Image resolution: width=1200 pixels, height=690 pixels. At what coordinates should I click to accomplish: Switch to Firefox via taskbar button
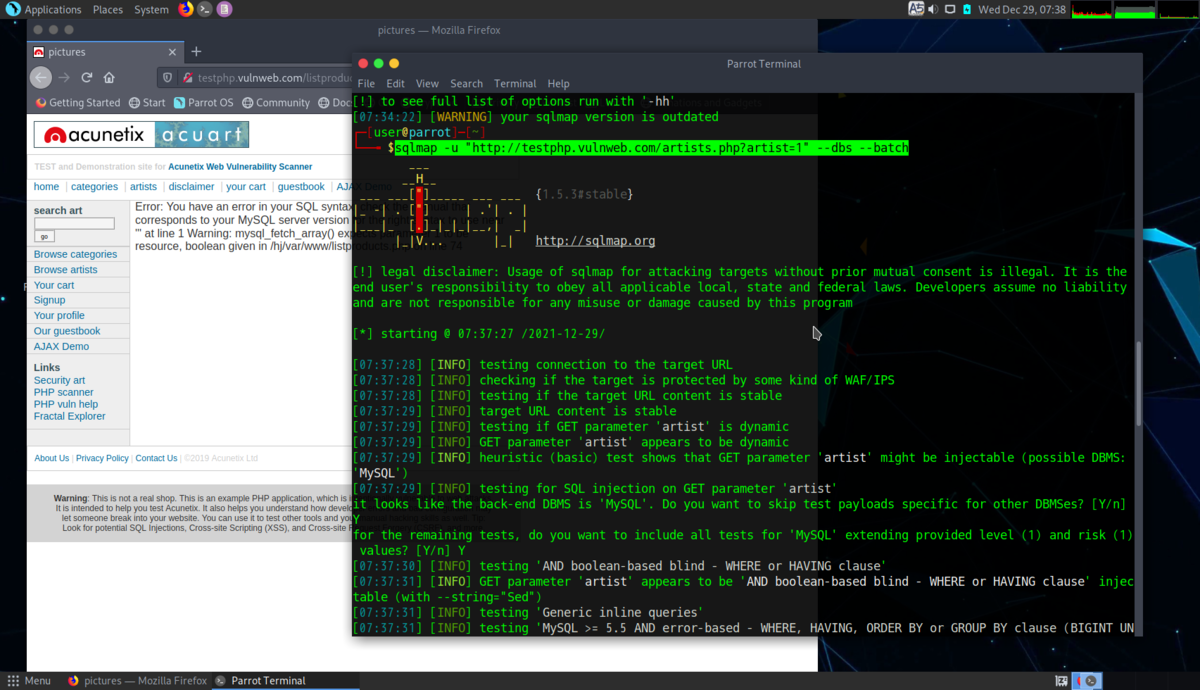click(x=137, y=680)
